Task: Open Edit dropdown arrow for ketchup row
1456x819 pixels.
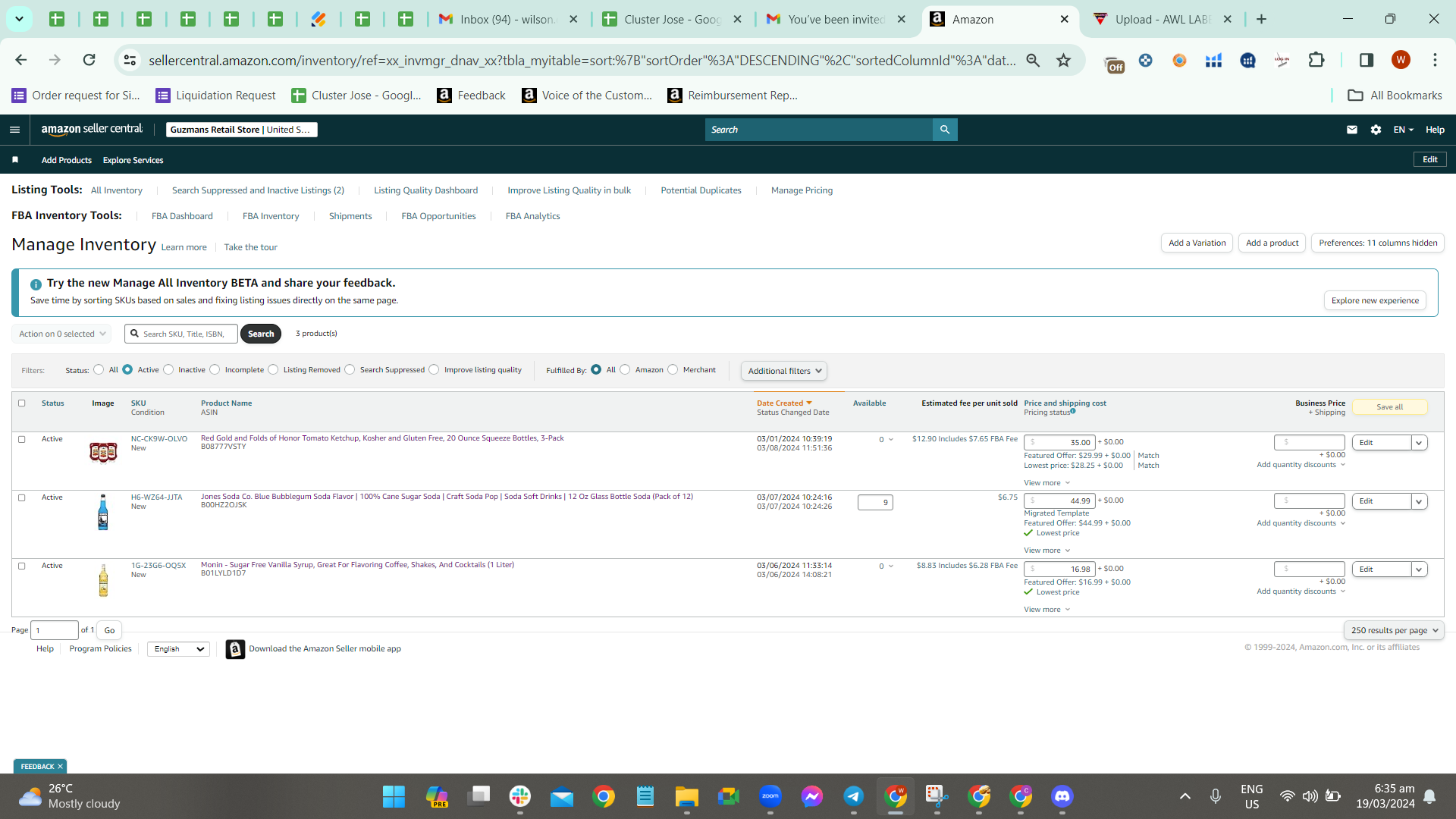Action: click(1419, 443)
